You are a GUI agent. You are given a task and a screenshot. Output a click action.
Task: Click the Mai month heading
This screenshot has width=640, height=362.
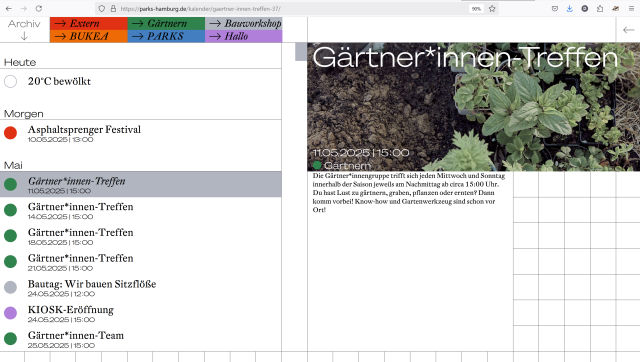[x=13, y=165]
